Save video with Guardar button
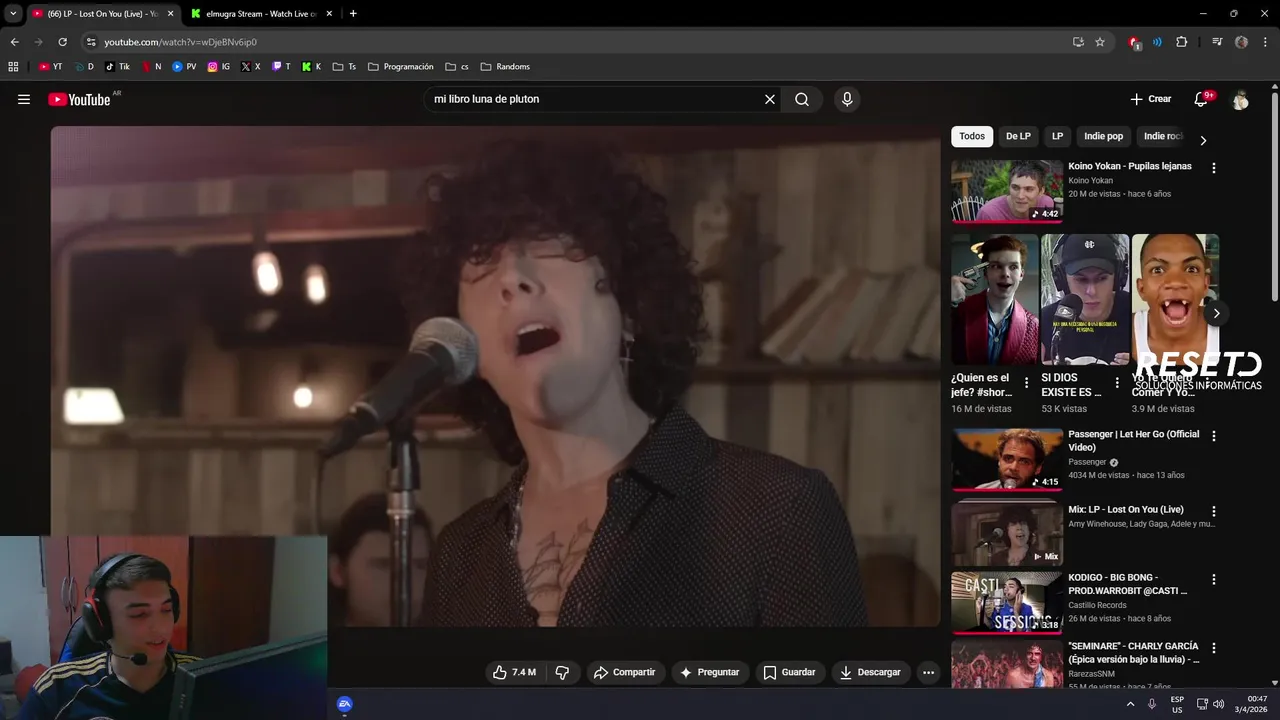 [789, 672]
